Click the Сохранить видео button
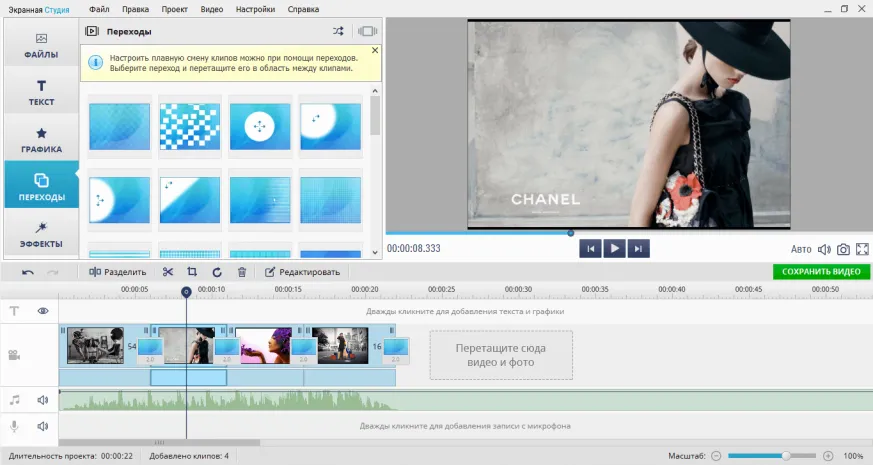 (821, 272)
